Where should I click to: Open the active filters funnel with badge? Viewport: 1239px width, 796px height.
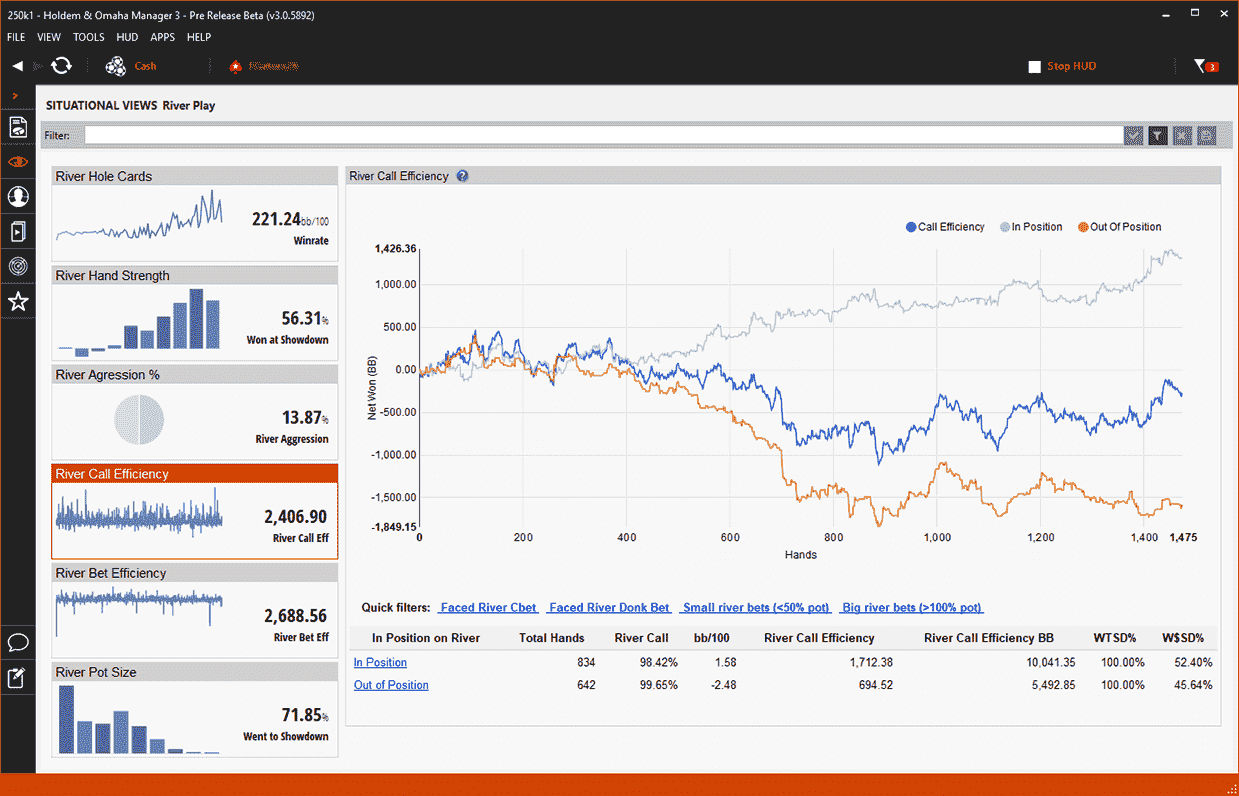pyautogui.click(x=1204, y=66)
